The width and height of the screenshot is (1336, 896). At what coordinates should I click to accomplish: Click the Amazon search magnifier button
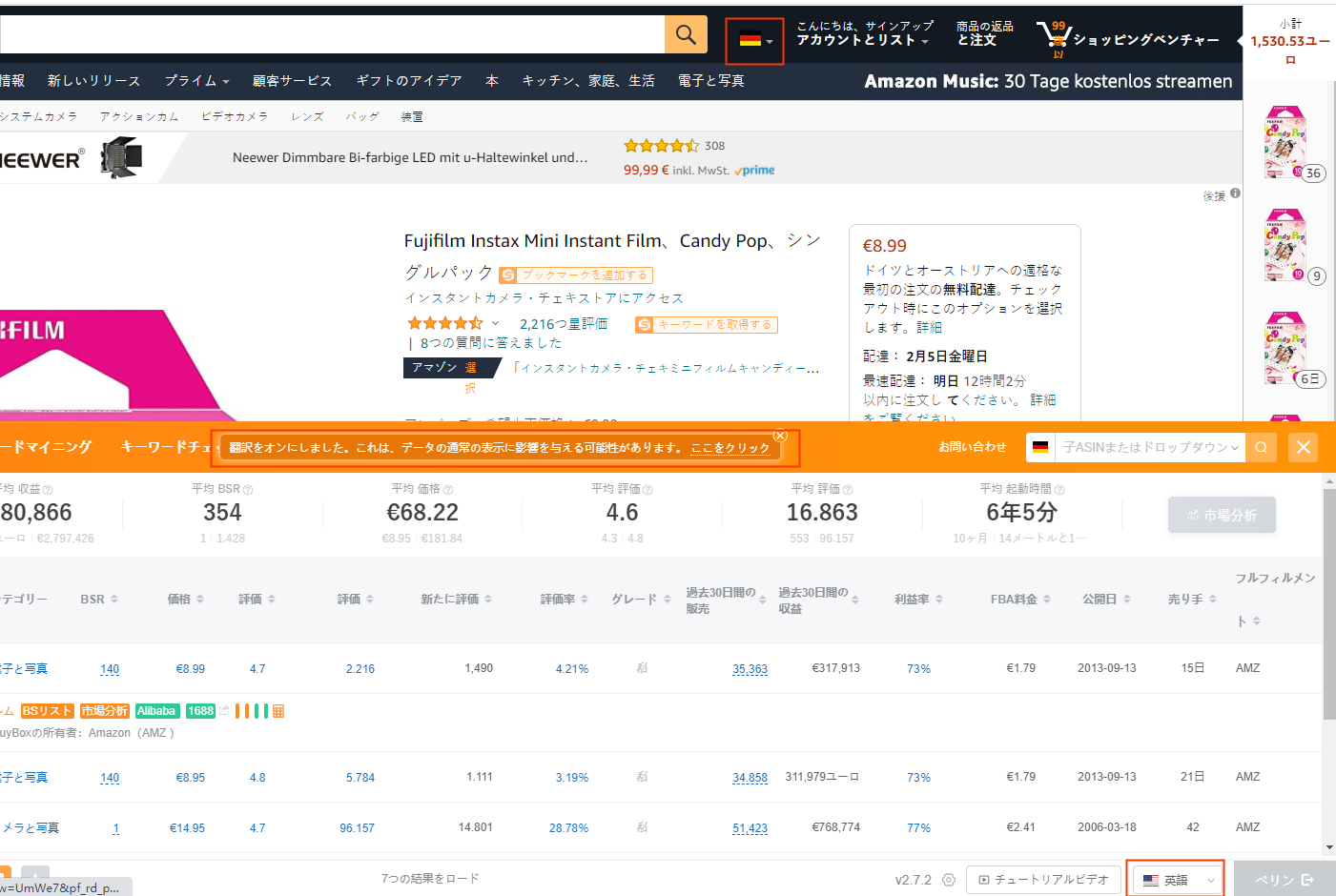pyautogui.click(x=686, y=35)
